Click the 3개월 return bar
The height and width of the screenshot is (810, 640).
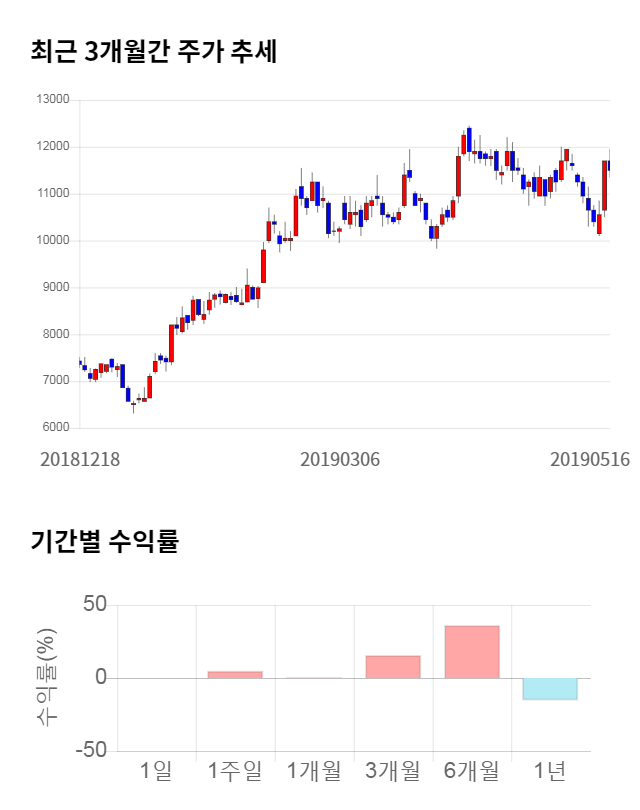coord(393,667)
